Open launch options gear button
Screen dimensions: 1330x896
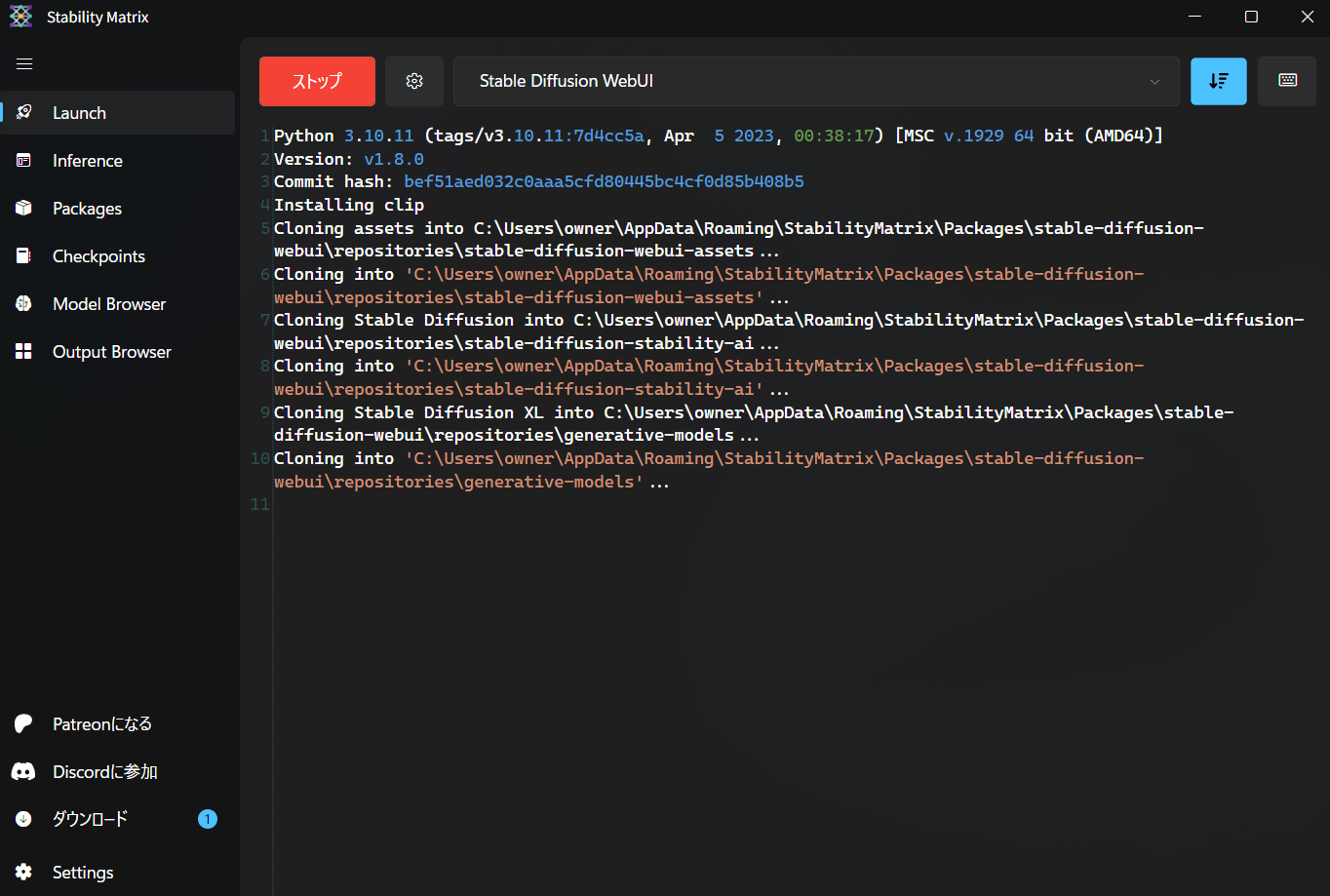[414, 81]
